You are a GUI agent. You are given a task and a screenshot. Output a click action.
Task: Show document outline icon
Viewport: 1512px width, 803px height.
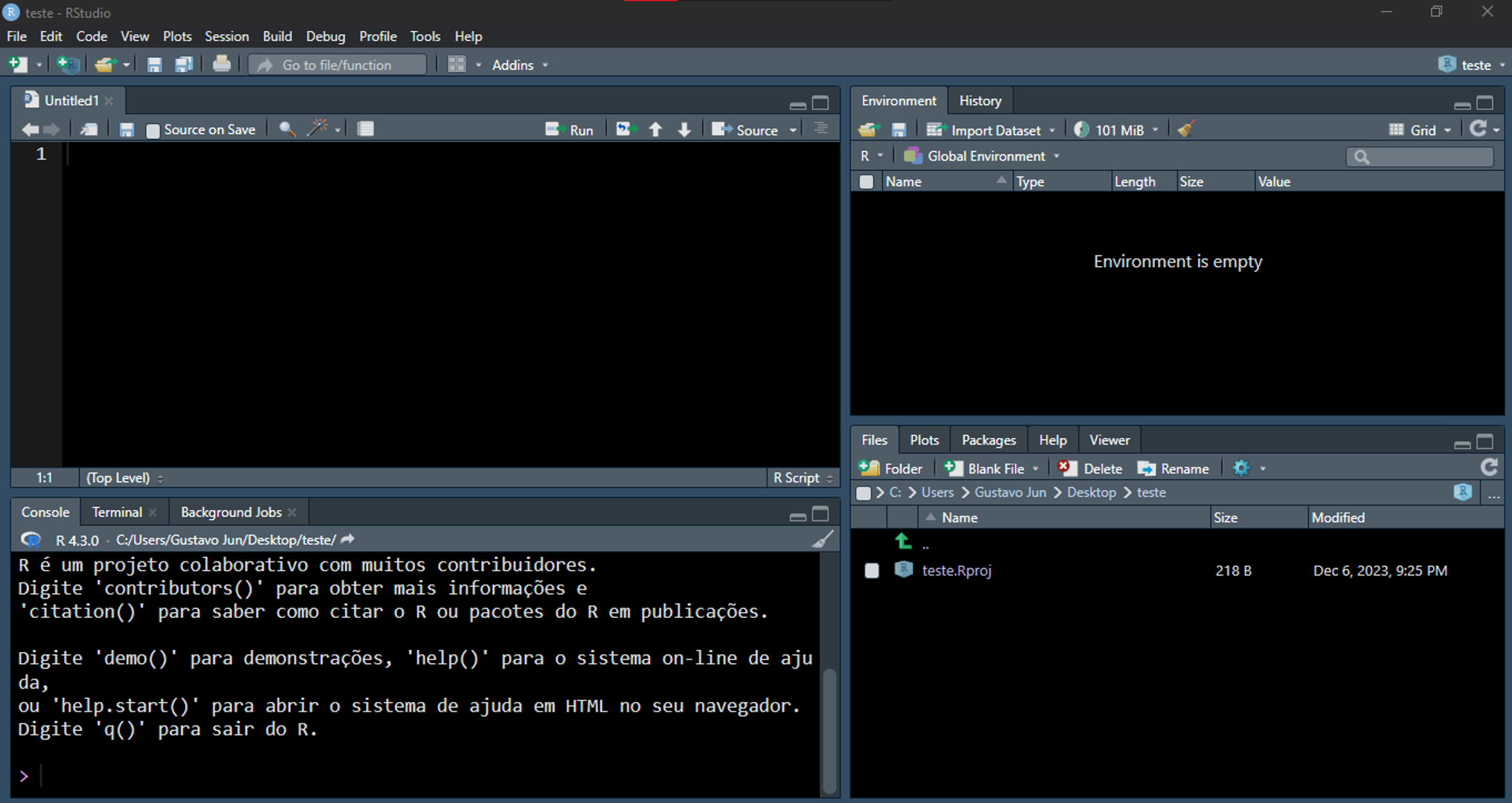pyautogui.click(x=820, y=129)
